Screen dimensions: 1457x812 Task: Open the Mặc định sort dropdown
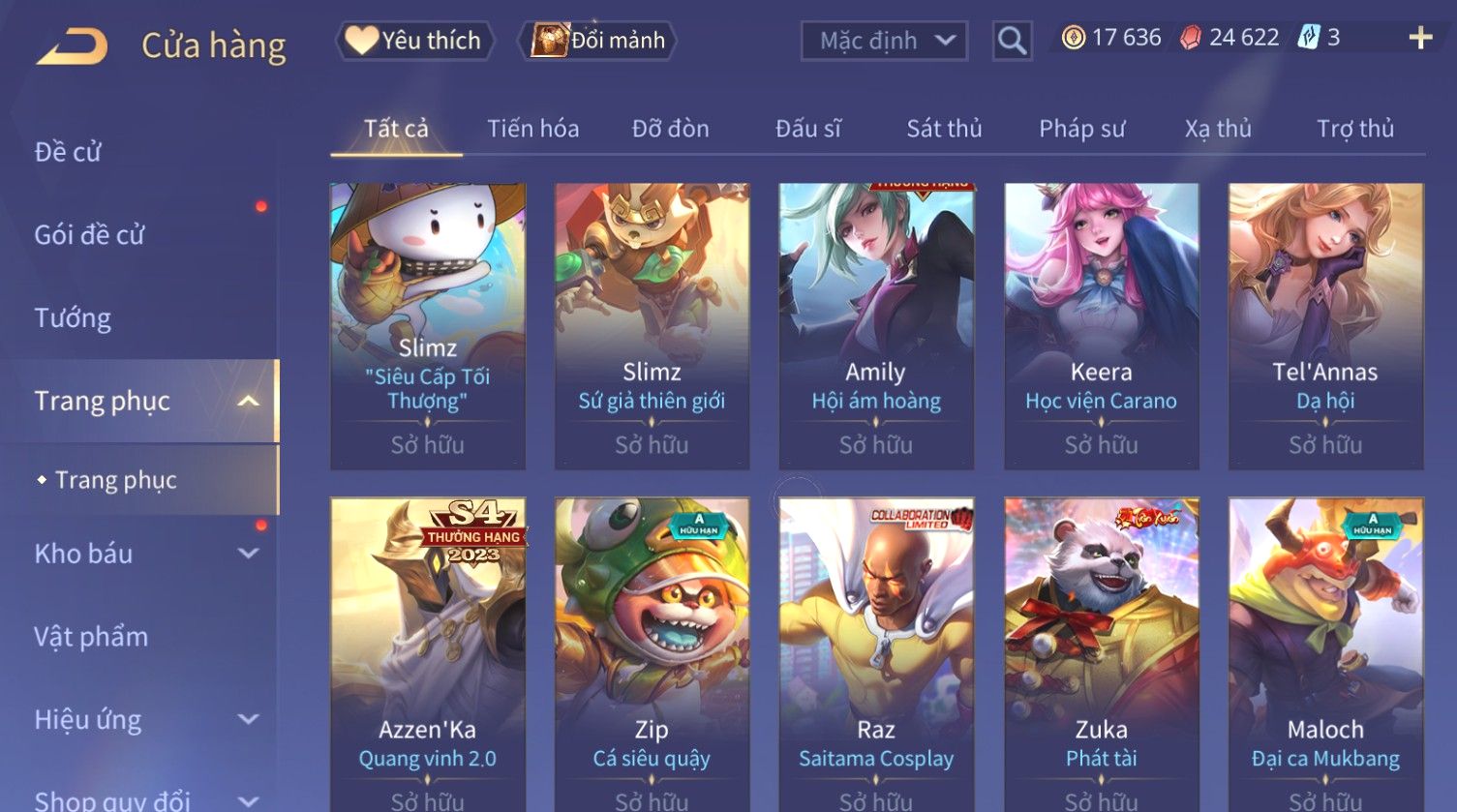tap(884, 41)
